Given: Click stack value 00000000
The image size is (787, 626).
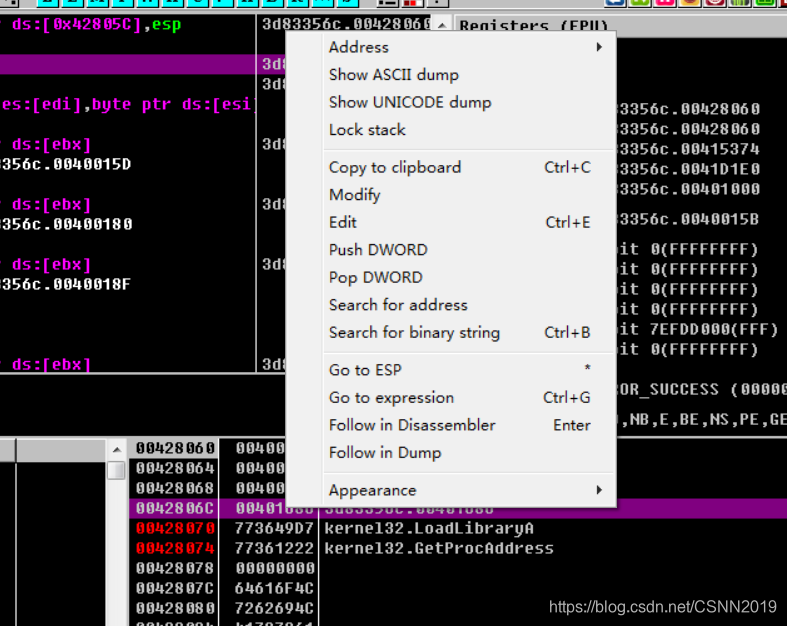Looking at the screenshot, I should tap(274, 568).
